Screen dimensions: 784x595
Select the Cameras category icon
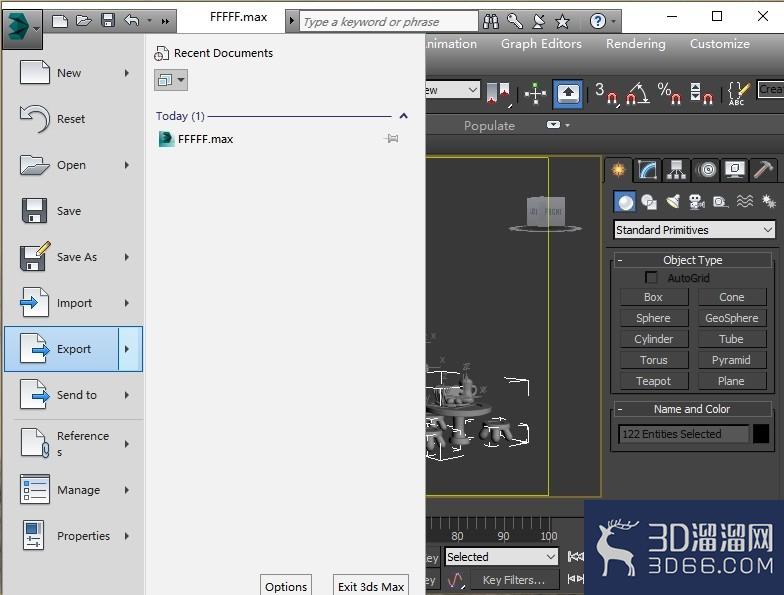tap(696, 202)
